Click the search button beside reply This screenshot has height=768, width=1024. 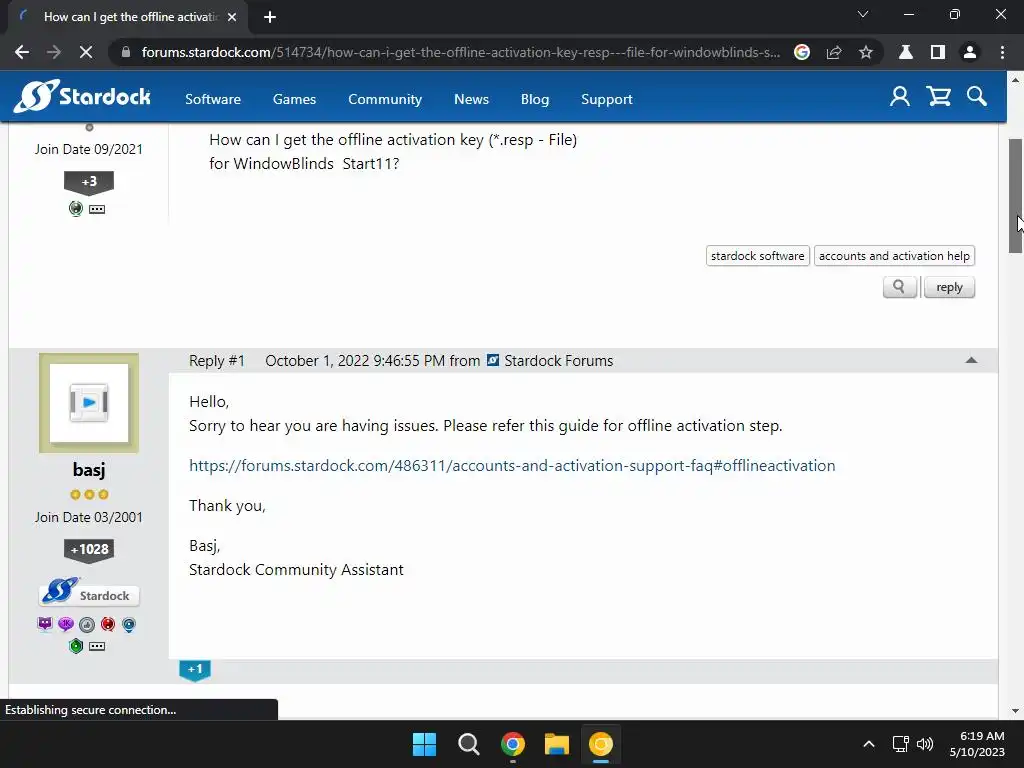coord(899,287)
